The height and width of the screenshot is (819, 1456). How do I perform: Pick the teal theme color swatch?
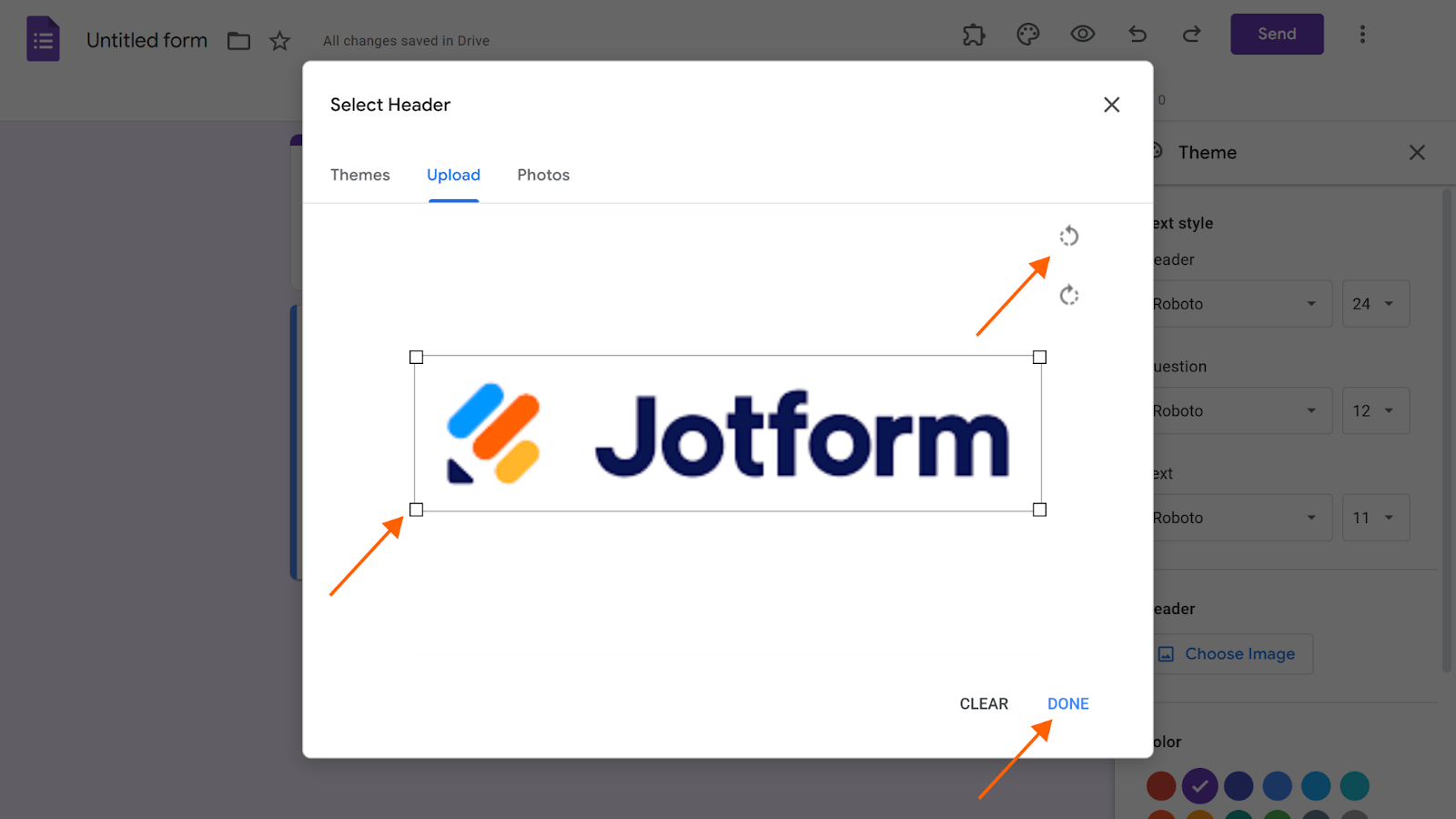pyautogui.click(x=1355, y=785)
